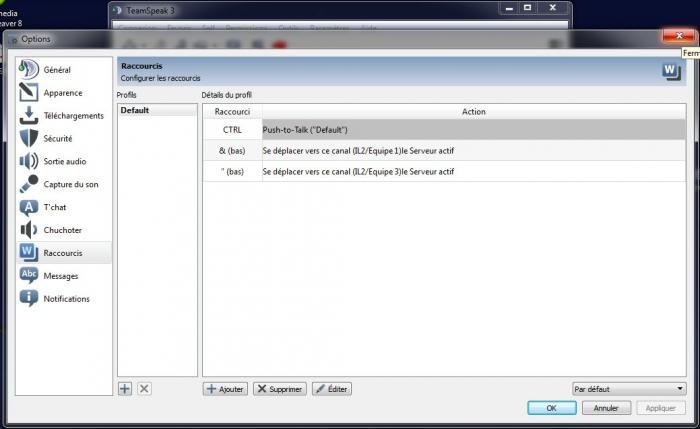
Task: Open the Chuchoter section label
Action: click(62, 230)
